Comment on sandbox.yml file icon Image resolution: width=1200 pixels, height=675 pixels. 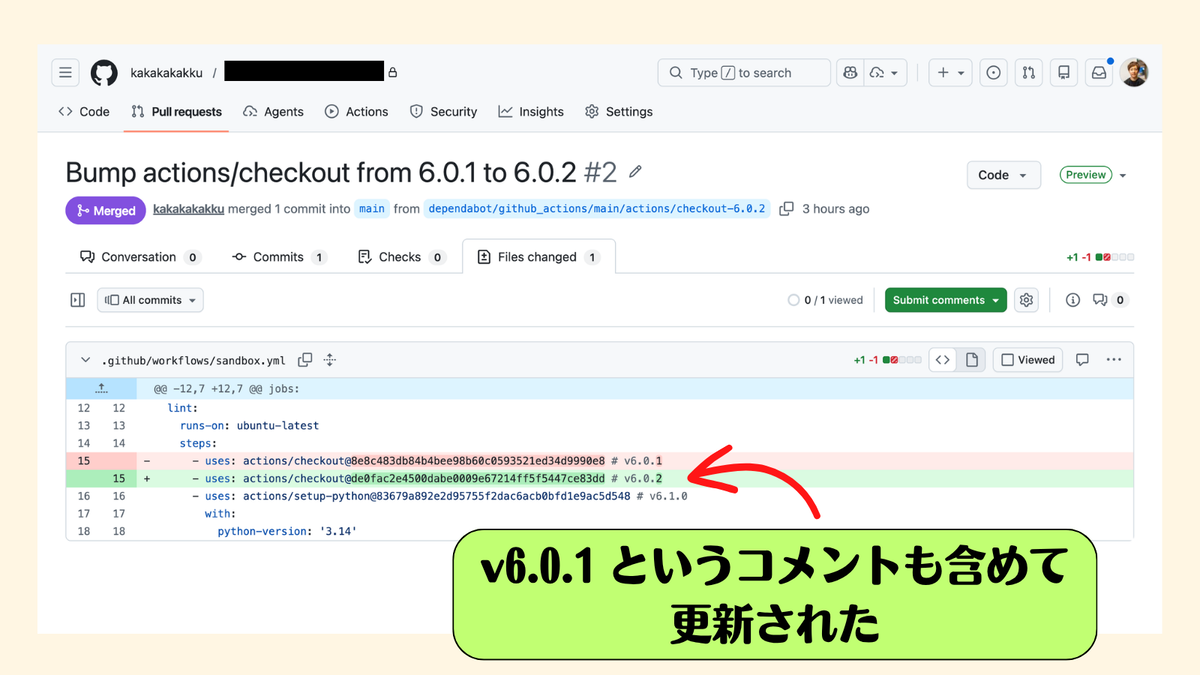pos(1082,360)
